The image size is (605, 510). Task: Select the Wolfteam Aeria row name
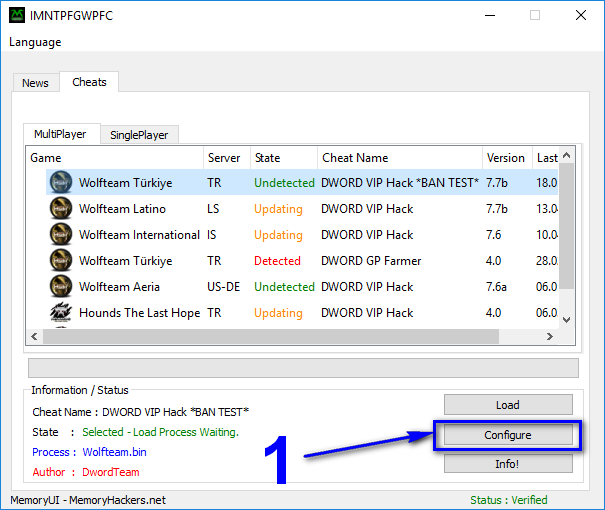[x=119, y=287]
